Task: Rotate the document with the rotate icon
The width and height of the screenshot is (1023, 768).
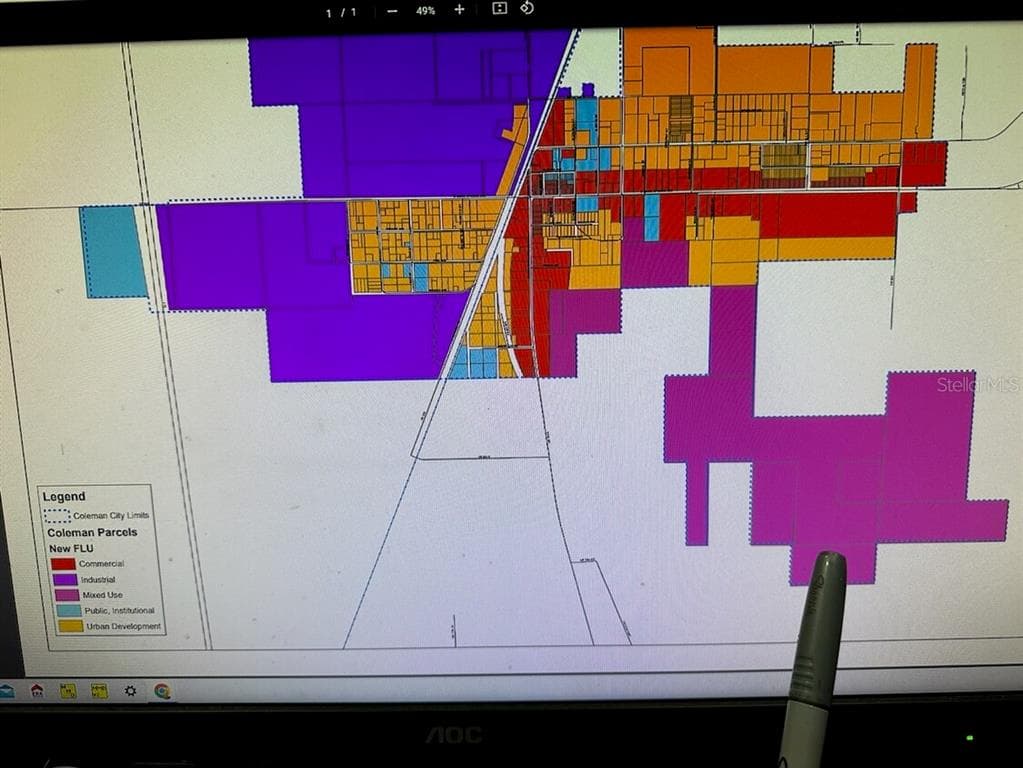Action: point(527,8)
